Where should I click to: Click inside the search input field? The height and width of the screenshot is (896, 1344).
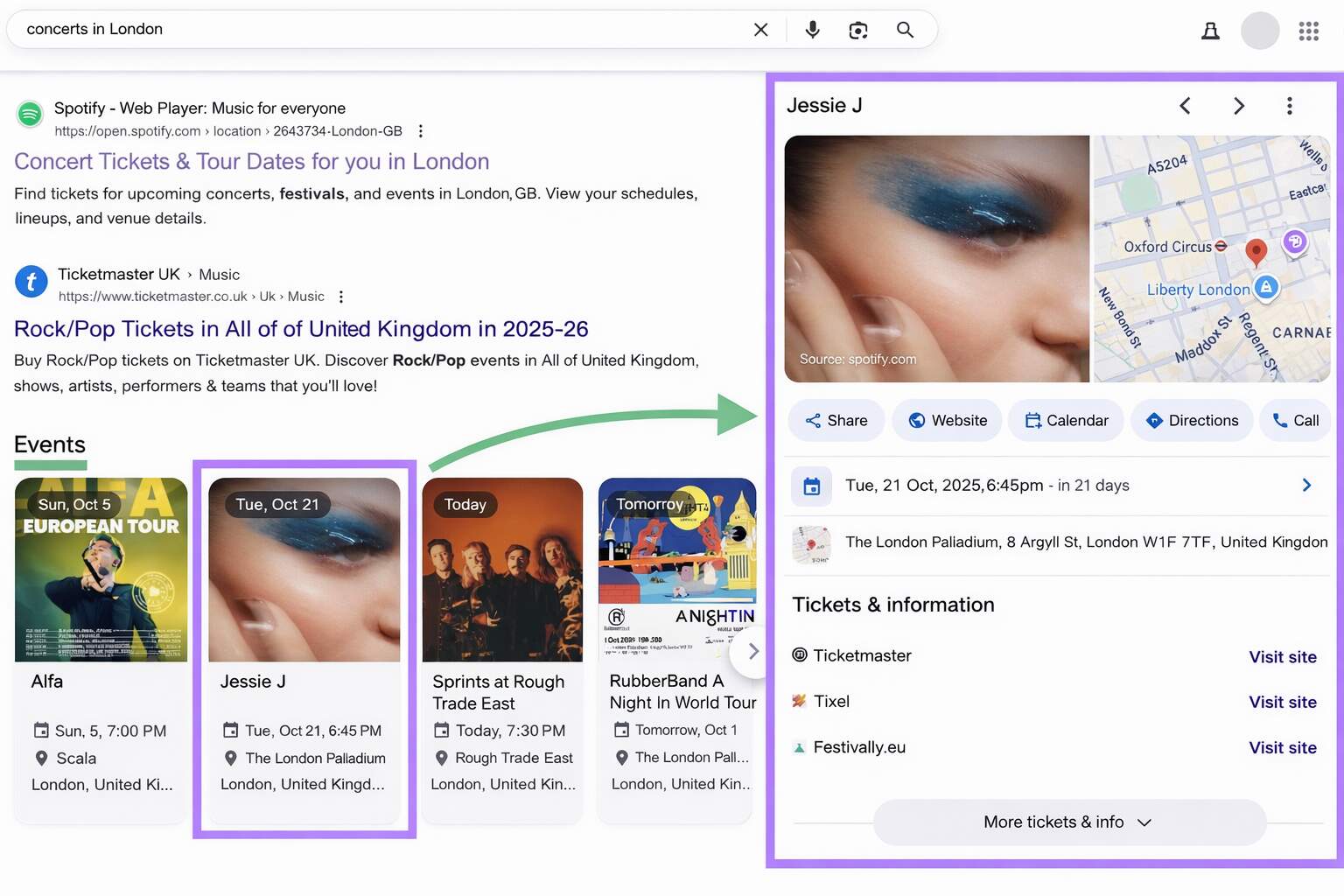[350, 29]
